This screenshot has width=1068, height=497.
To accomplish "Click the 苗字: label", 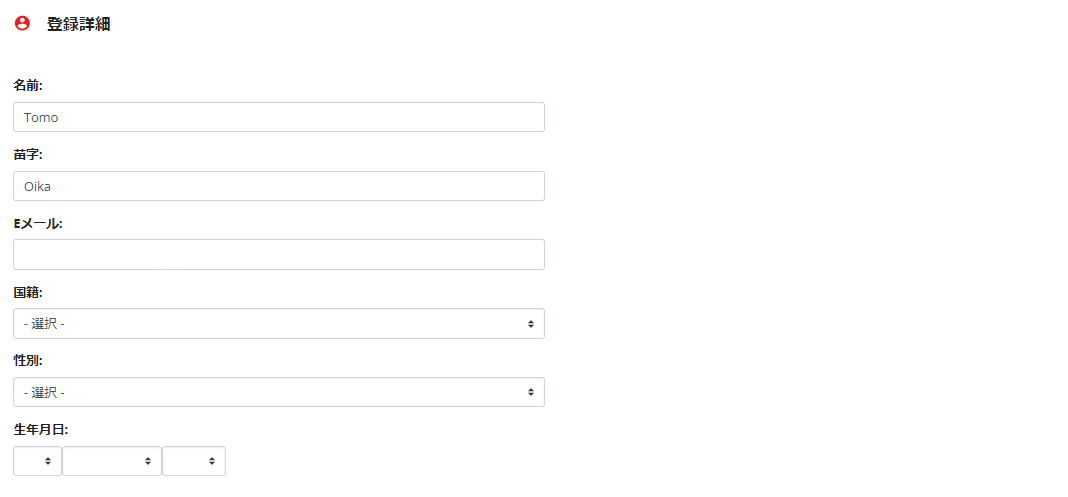I will [x=28, y=155].
